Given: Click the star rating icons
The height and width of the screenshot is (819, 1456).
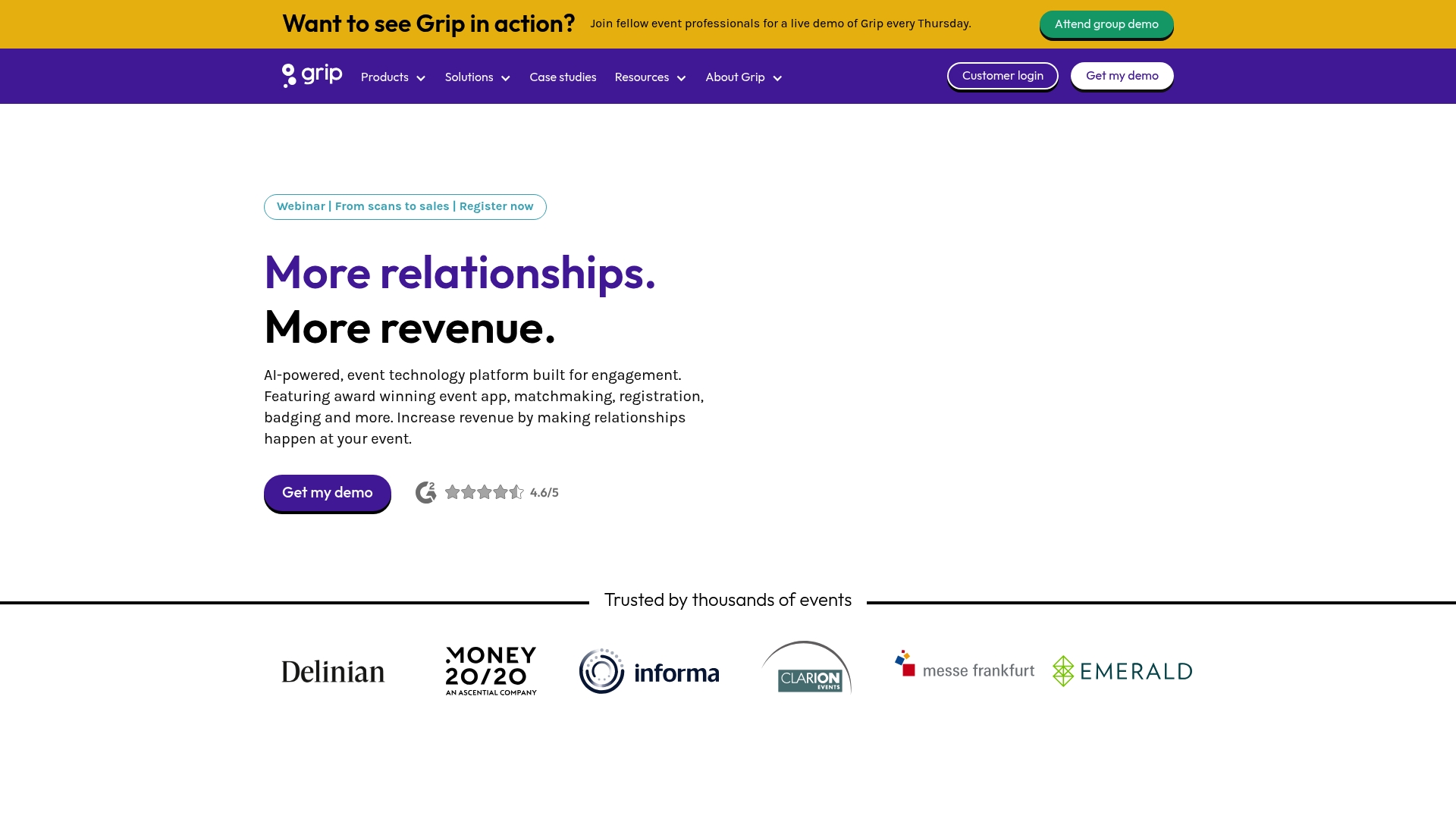Looking at the screenshot, I should click(x=484, y=493).
